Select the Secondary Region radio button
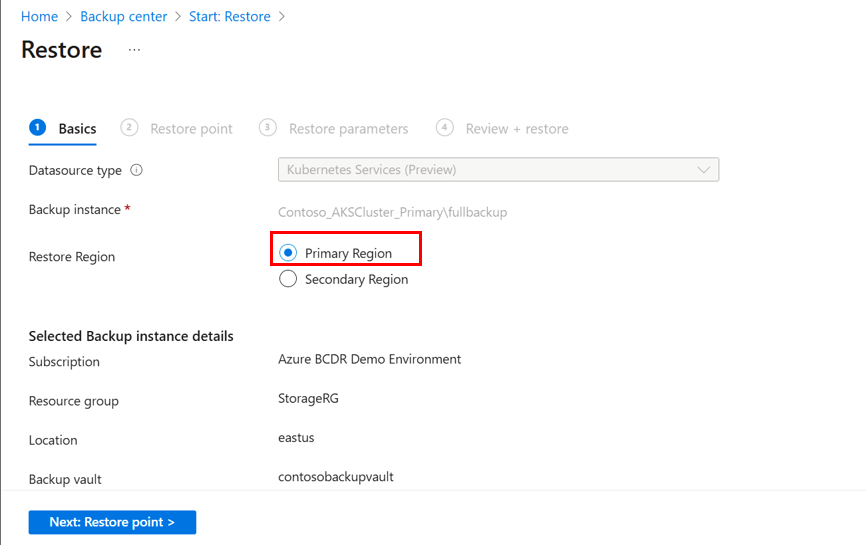The height and width of the screenshot is (545, 866). coord(289,279)
